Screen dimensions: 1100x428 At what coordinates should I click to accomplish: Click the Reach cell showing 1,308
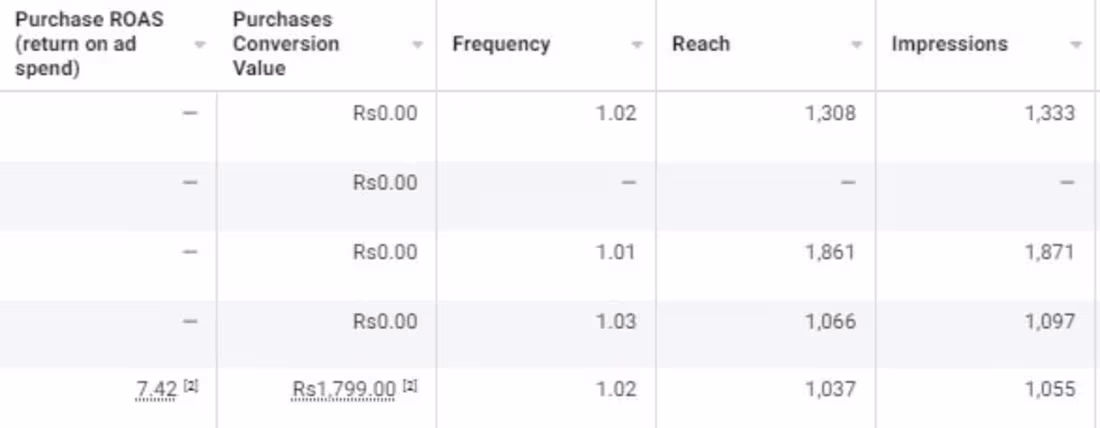830,113
